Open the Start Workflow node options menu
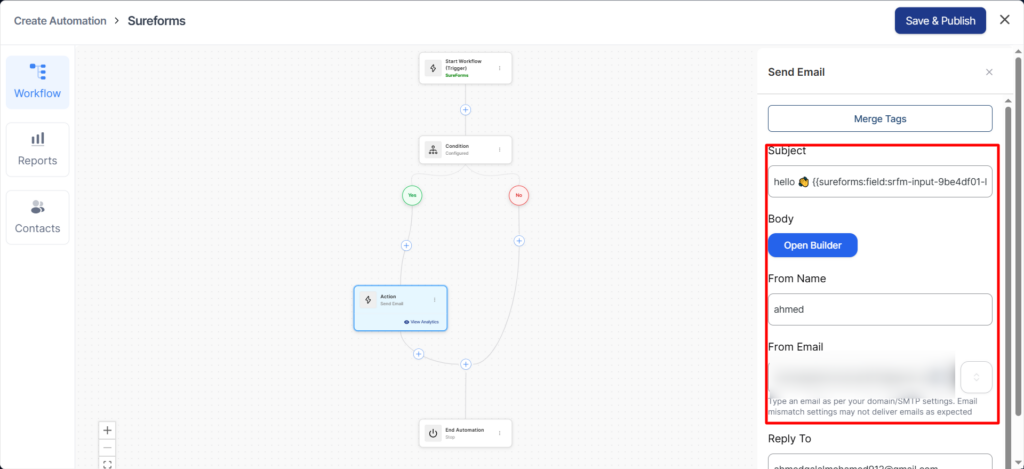 coord(499,68)
